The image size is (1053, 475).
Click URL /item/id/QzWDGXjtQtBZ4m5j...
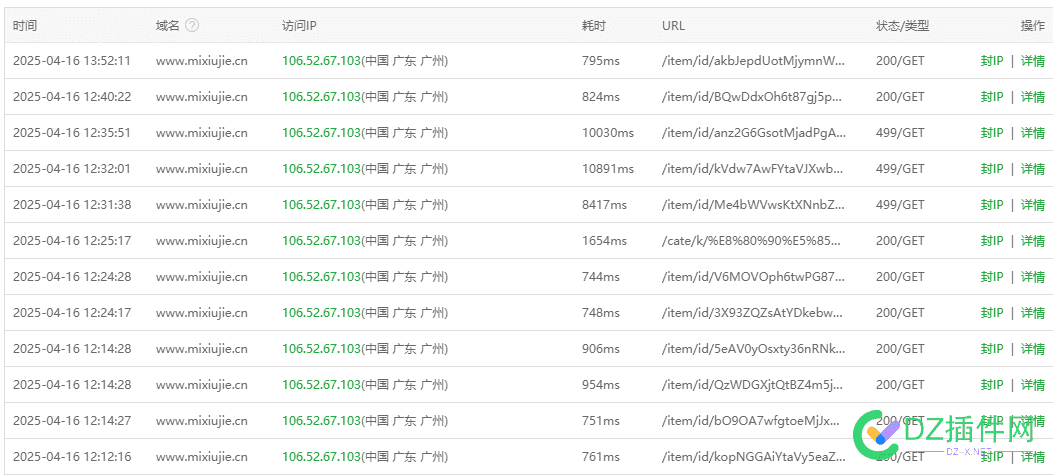[751, 384]
